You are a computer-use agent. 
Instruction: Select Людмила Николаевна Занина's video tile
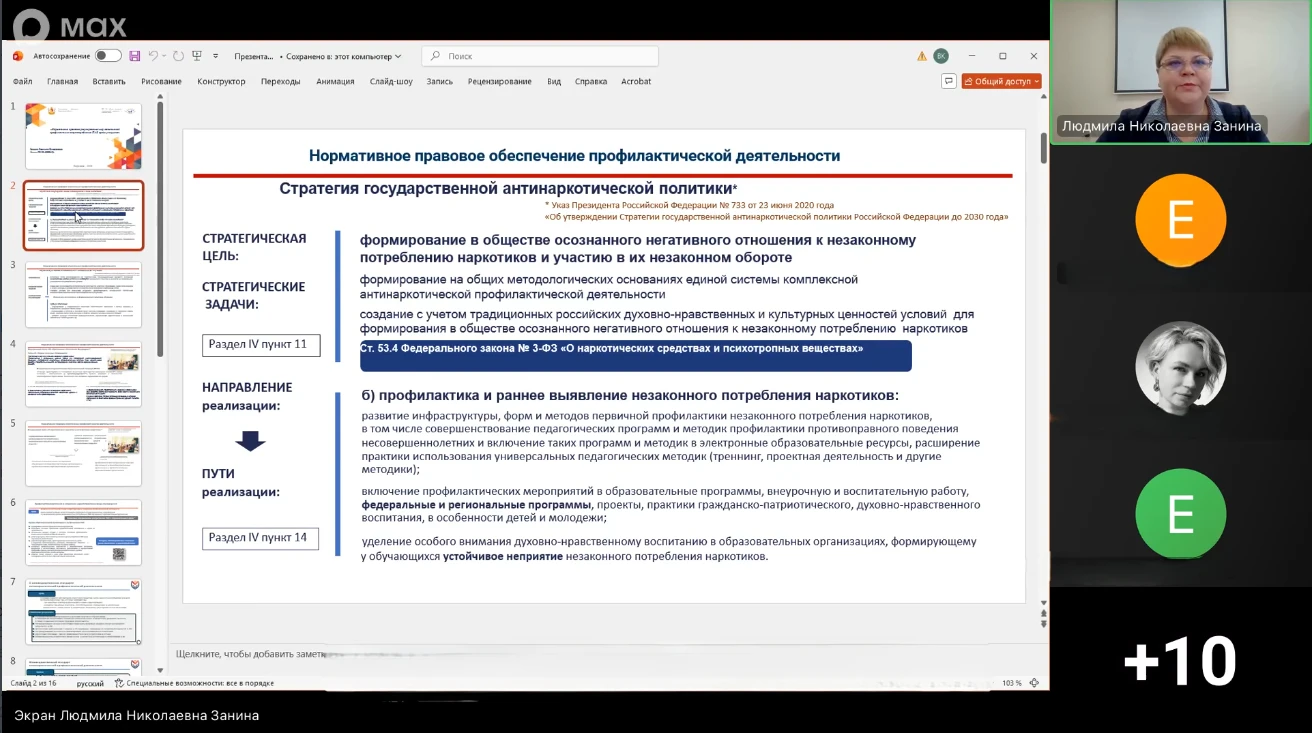click(1181, 72)
